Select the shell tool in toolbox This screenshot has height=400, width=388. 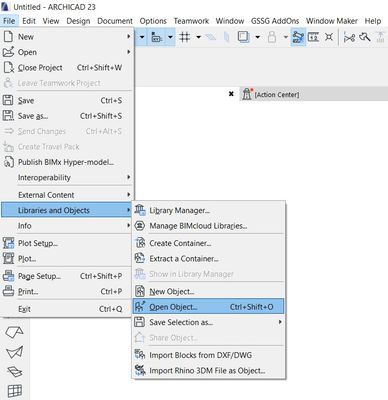pyautogui.click(x=15, y=332)
